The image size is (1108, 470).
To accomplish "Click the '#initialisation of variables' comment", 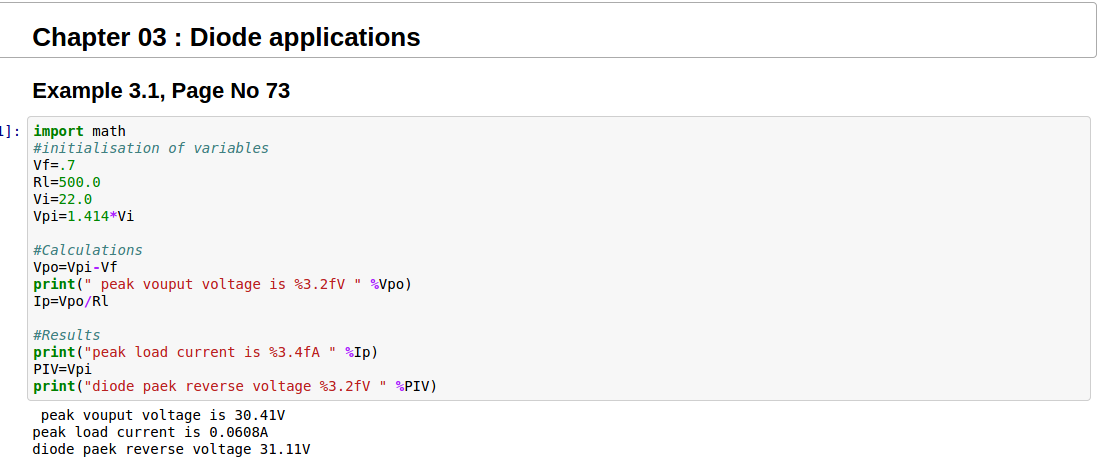I will (x=150, y=148).
